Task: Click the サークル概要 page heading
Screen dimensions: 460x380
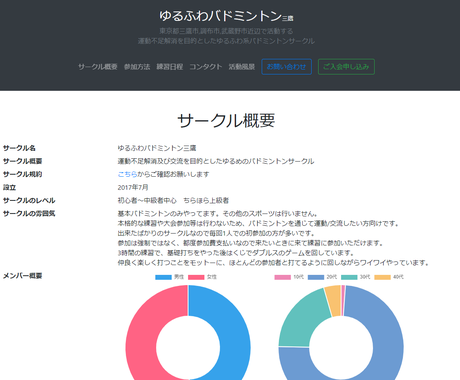Action: [226, 120]
